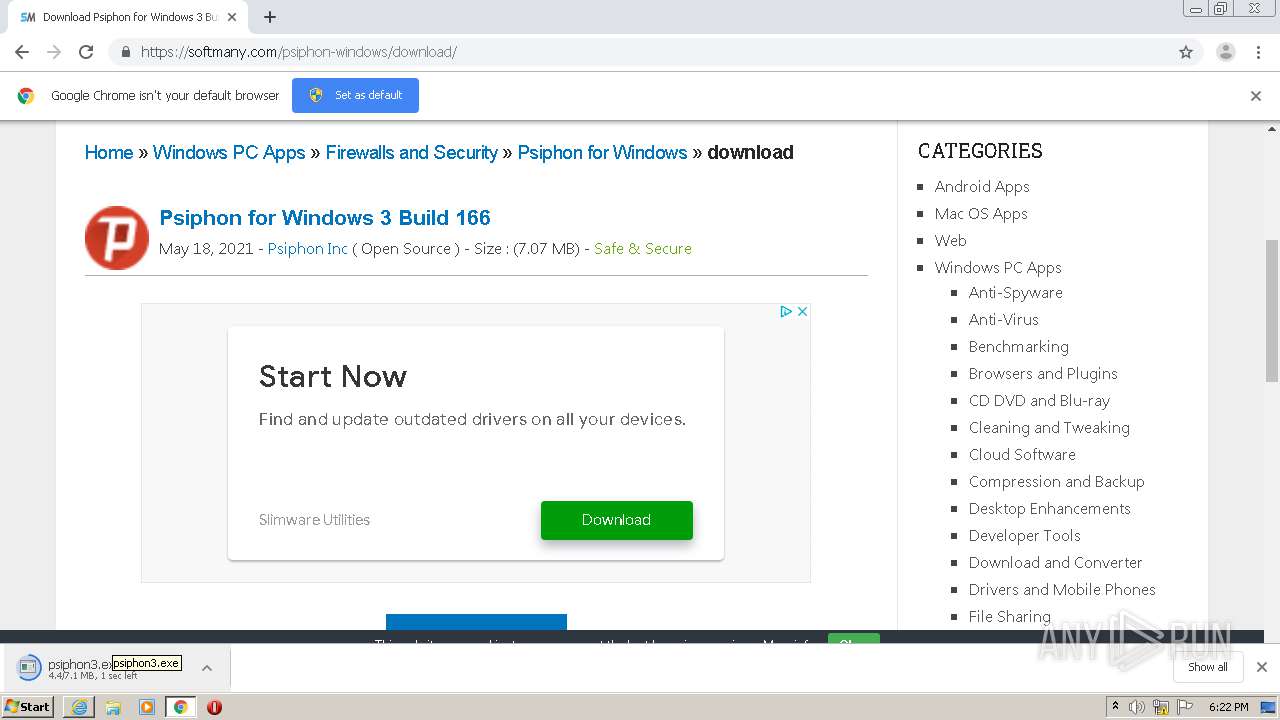Open Psiphon for Windows breadcrumb link

tap(602, 152)
